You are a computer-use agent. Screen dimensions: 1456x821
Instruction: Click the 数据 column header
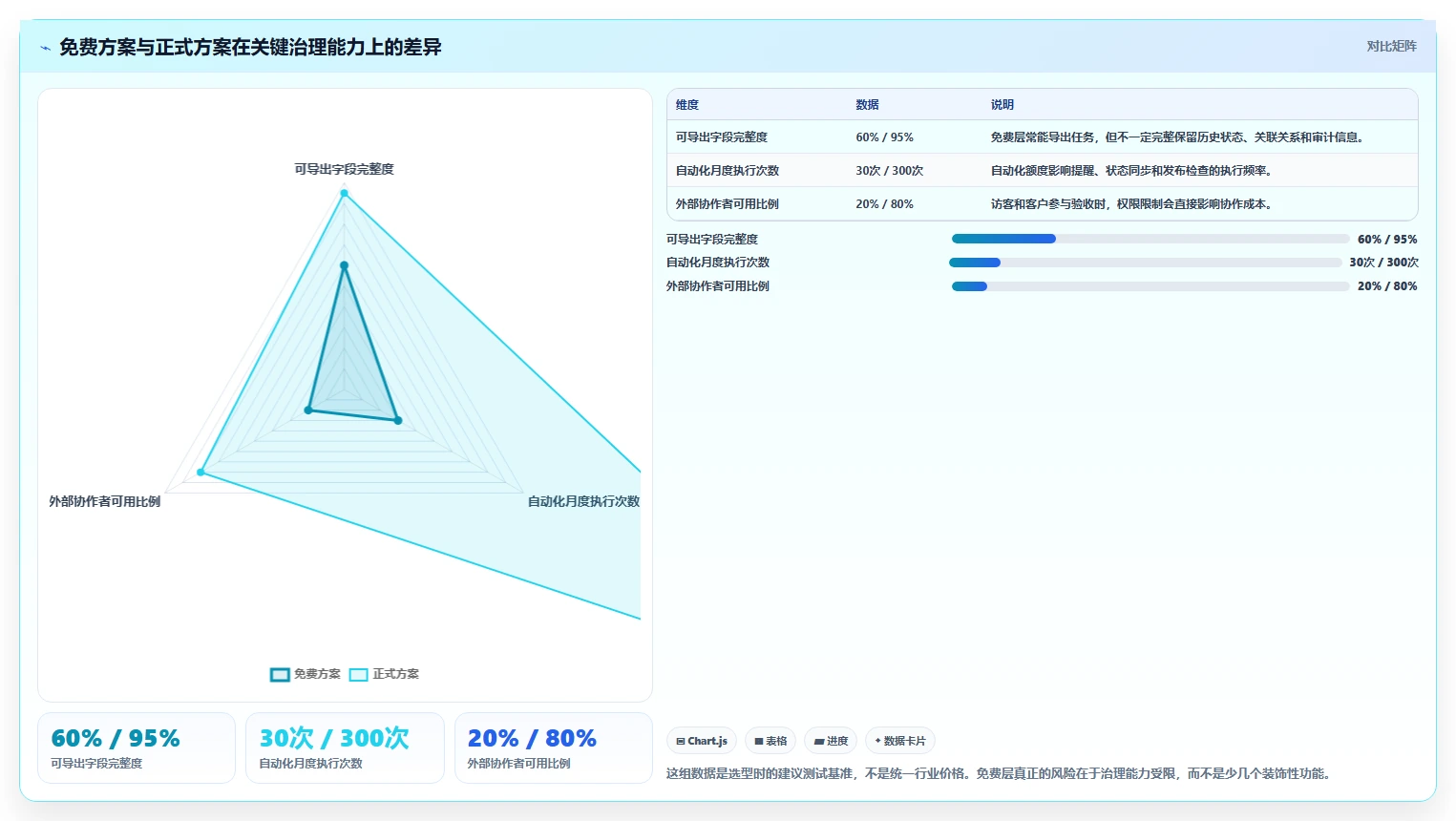coord(867,105)
